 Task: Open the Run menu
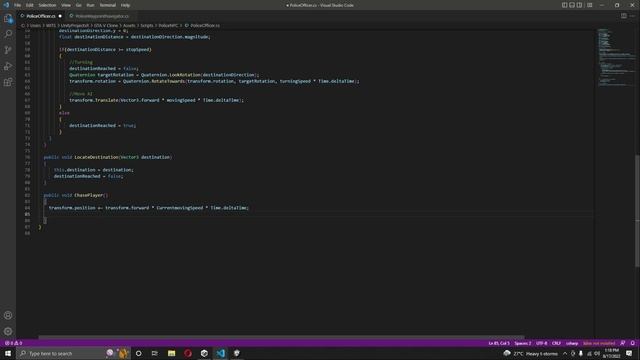pos(90,5)
